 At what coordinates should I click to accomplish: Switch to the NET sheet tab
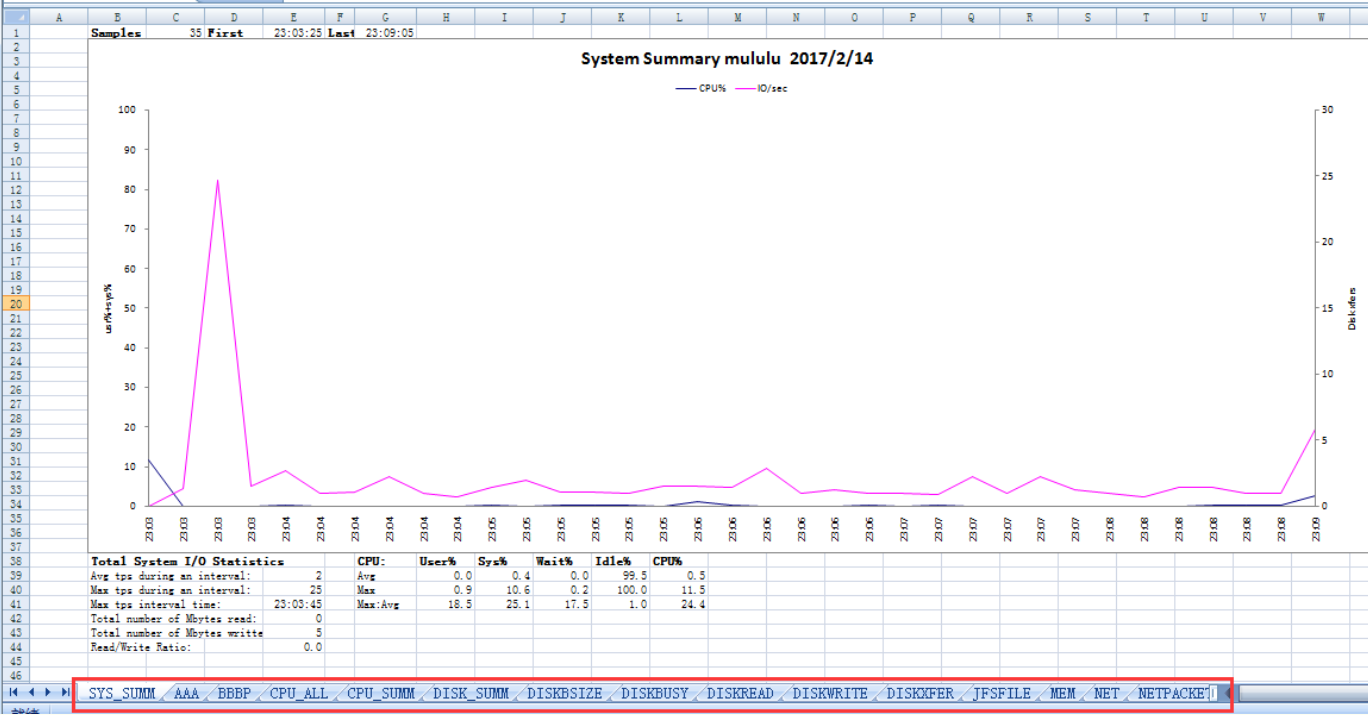pos(1106,693)
